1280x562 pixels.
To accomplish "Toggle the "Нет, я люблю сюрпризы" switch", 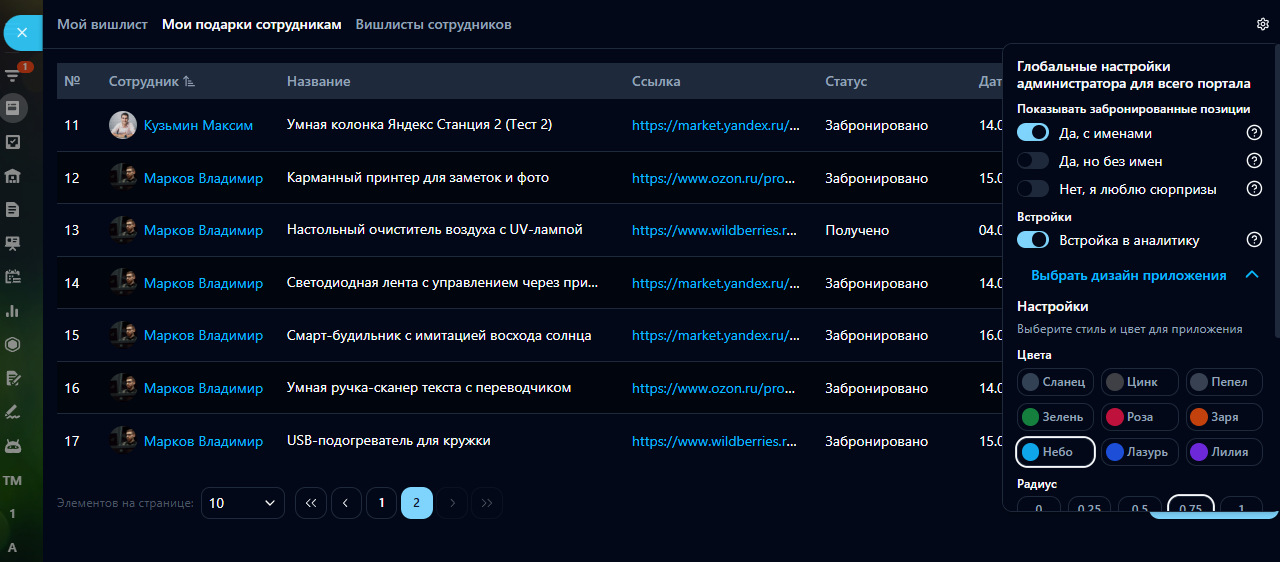I will (x=1033, y=189).
